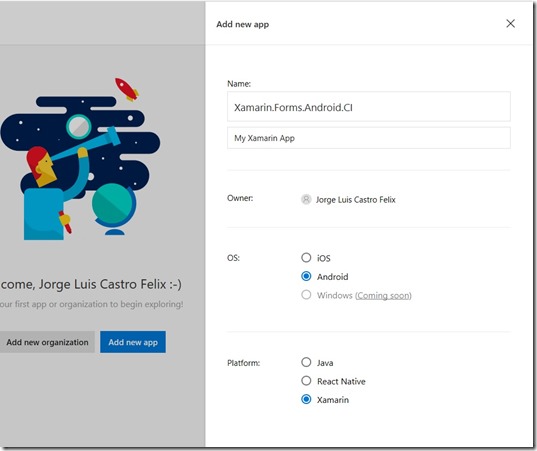Choose the React Native platform
Image resolution: width=537 pixels, height=451 pixels.
(x=306, y=381)
